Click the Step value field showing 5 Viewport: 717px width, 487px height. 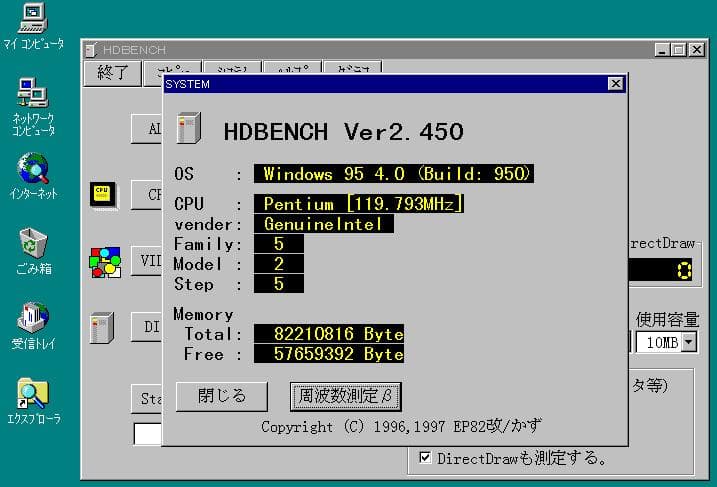point(279,284)
